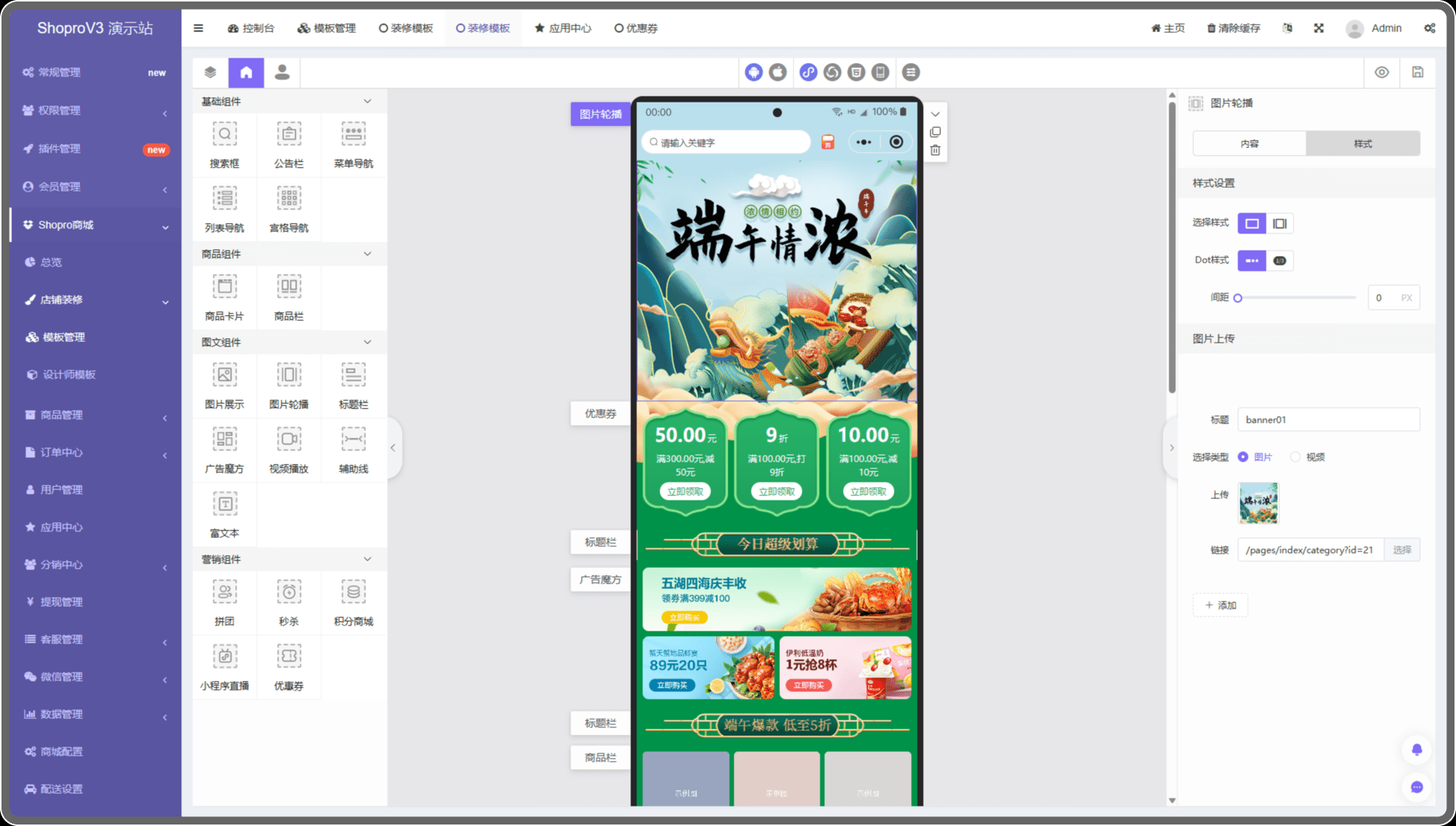The height and width of the screenshot is (826, 1456).
Task: Select the 图片轮播 carousel component icon
Action: 289,376
